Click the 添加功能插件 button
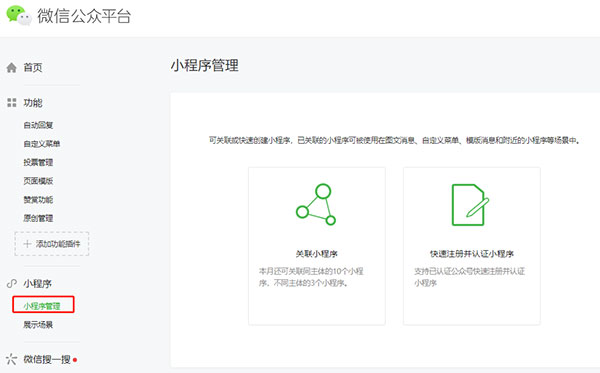 click(x=52, y=244)
